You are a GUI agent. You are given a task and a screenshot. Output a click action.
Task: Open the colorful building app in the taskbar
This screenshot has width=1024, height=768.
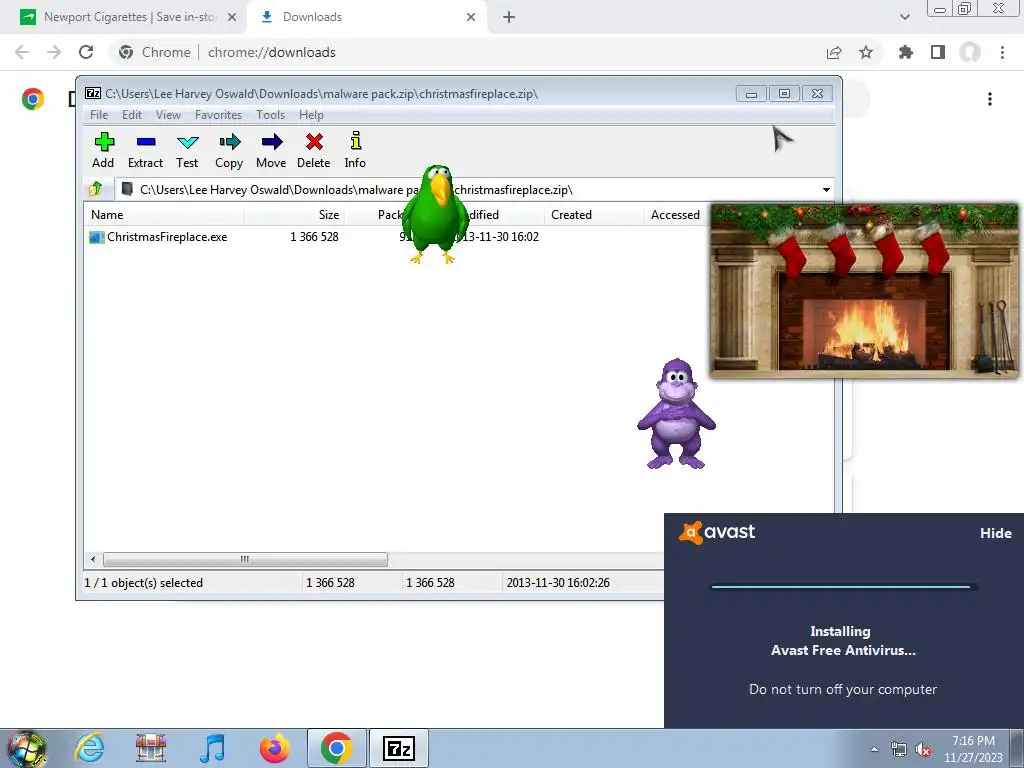[151, 748]
